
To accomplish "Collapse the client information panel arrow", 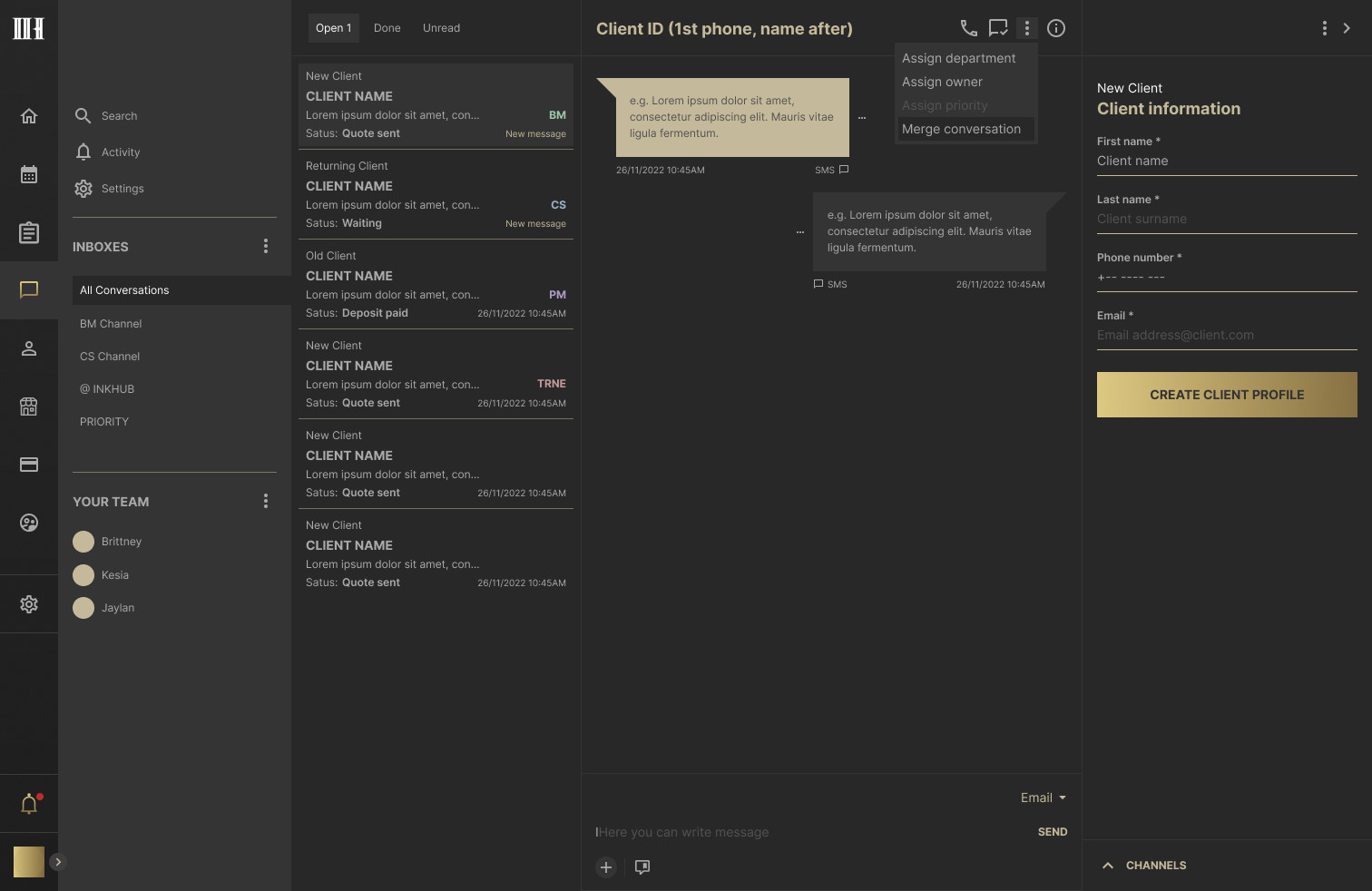I will click(x=1347, y=28).
